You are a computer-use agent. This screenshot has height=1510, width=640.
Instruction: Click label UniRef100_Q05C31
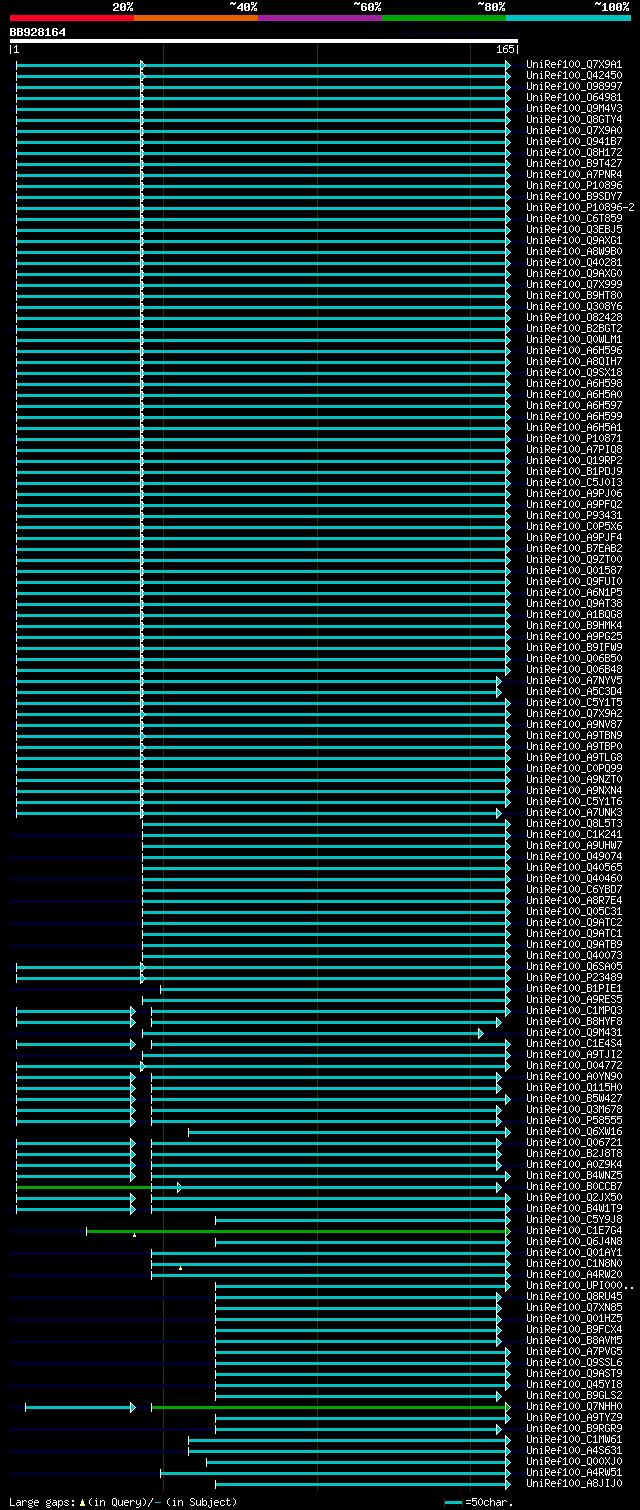pyautogui.click(x=574, y=912)
